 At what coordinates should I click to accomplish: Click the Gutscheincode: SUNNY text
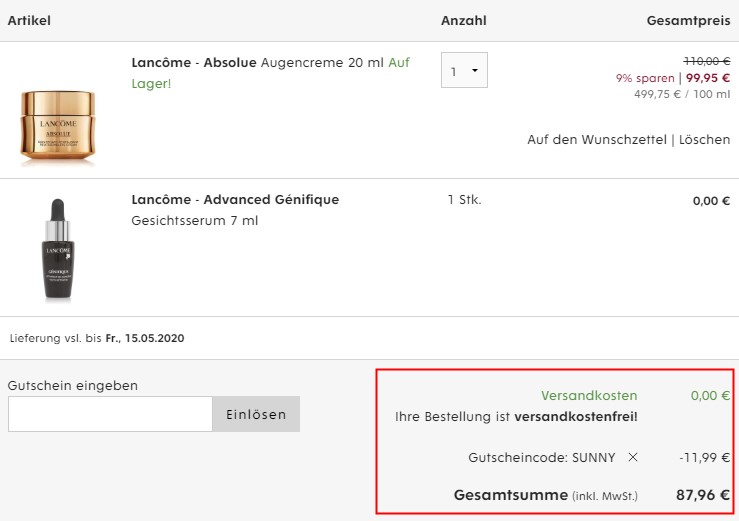point(542,457)
